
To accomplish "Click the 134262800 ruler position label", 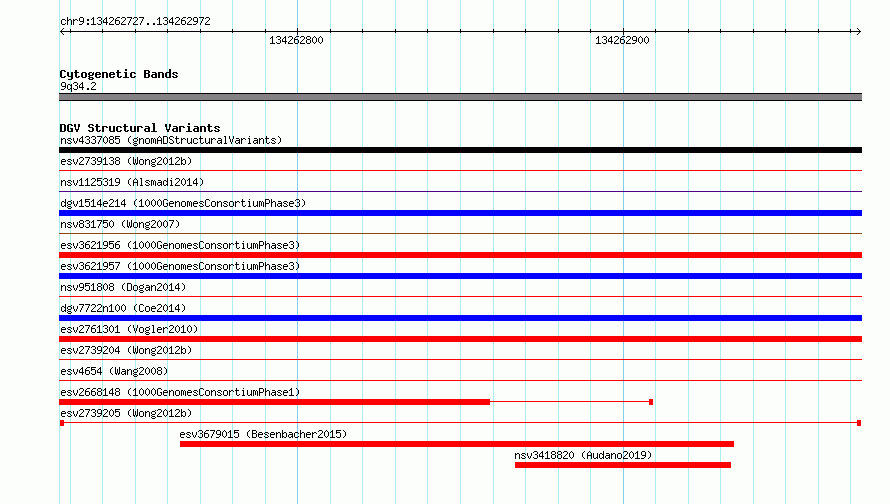I will 296,40.
